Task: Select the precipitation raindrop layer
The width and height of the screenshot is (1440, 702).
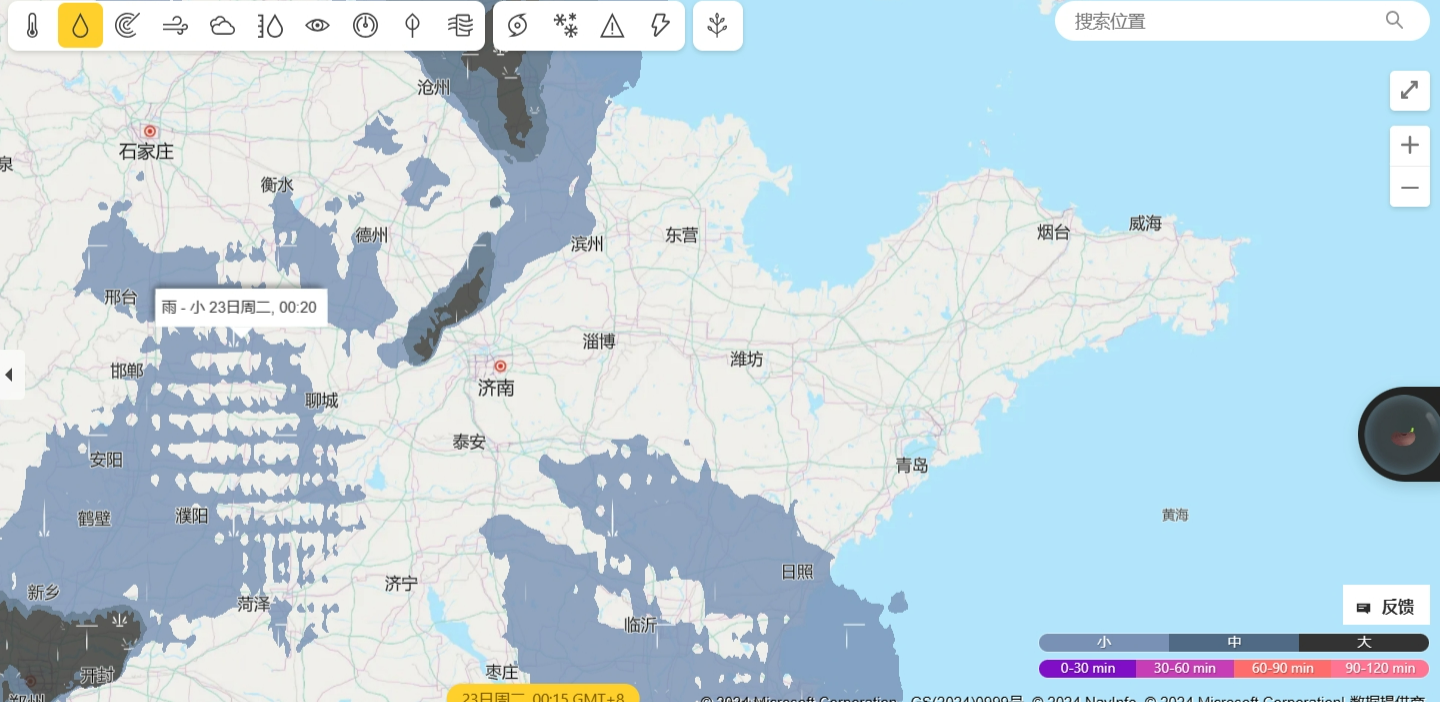Action: point(80,26)
